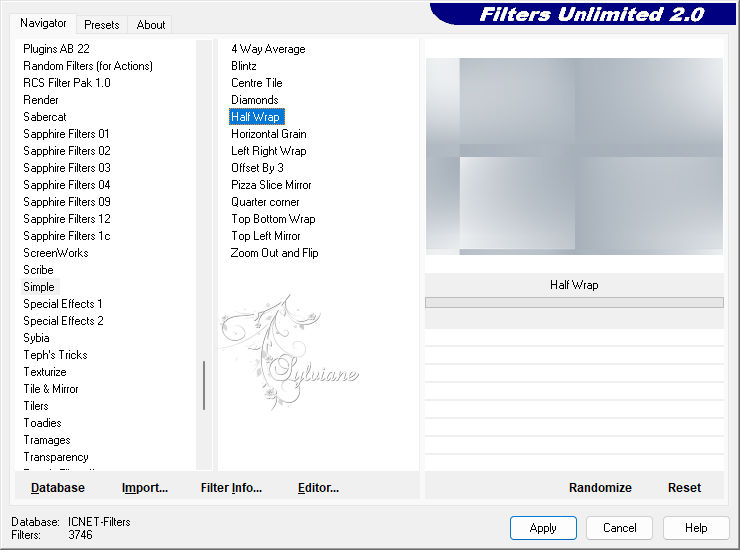Choose the Zoom Out and Flip filter
Viewport: 740px width, 550px height.
(274, 253)
